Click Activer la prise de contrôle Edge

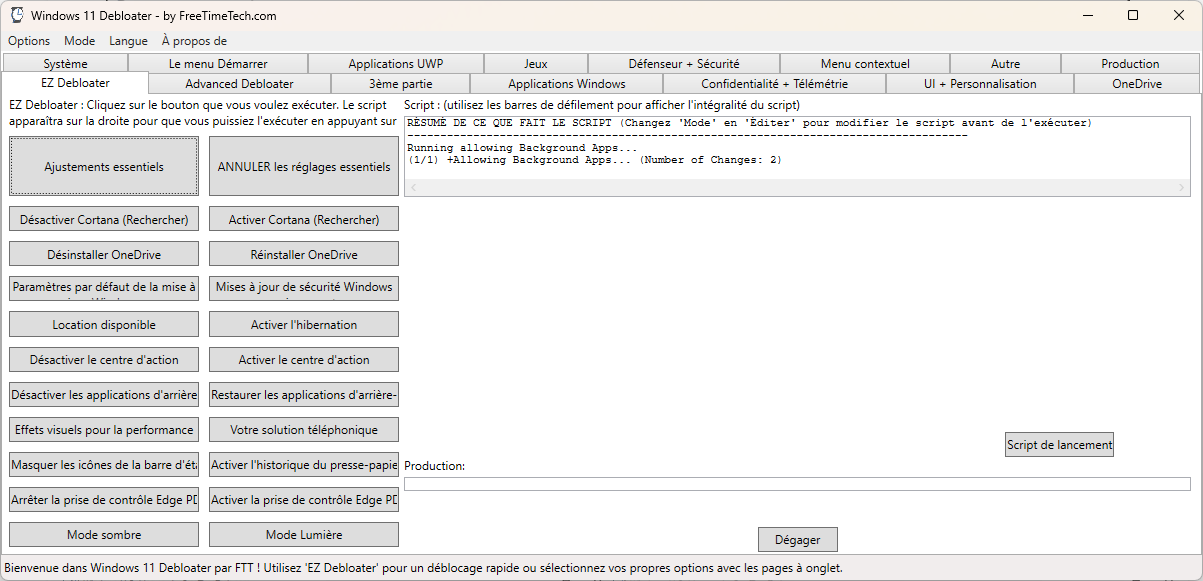coord(304,499)
